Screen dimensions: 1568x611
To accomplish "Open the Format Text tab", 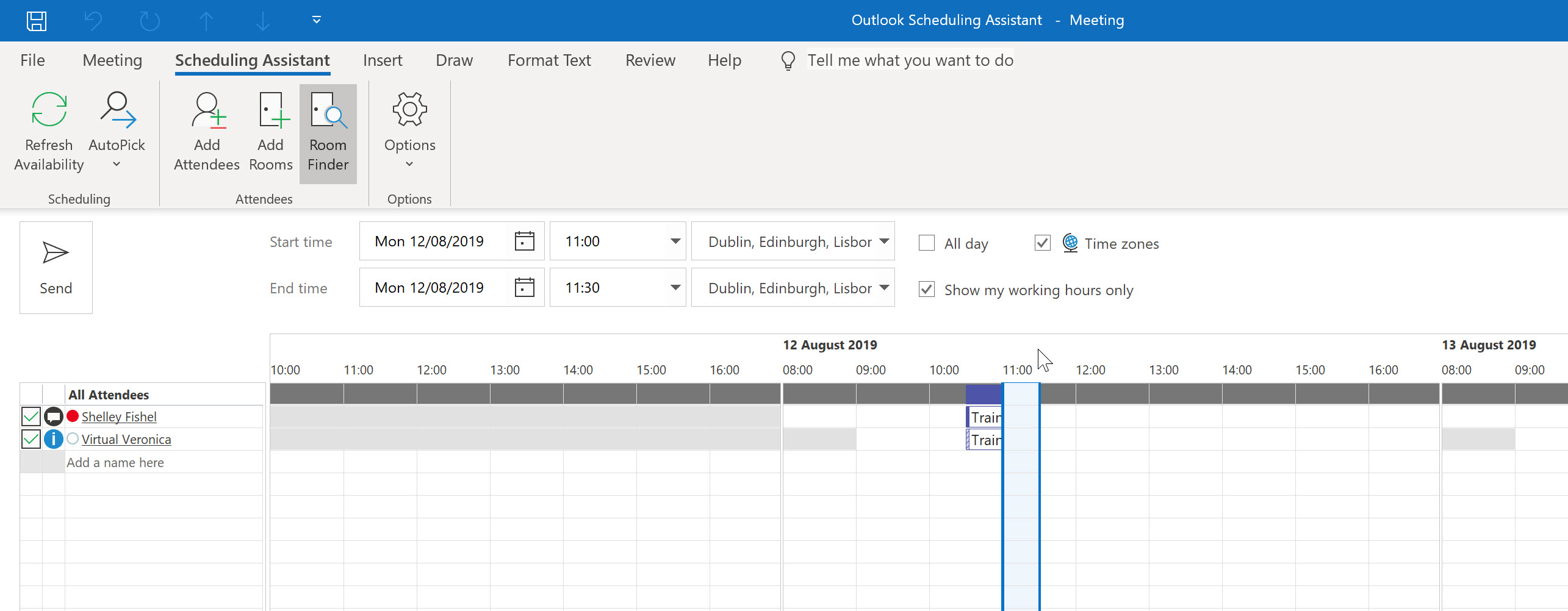I will tap(549, 60).
